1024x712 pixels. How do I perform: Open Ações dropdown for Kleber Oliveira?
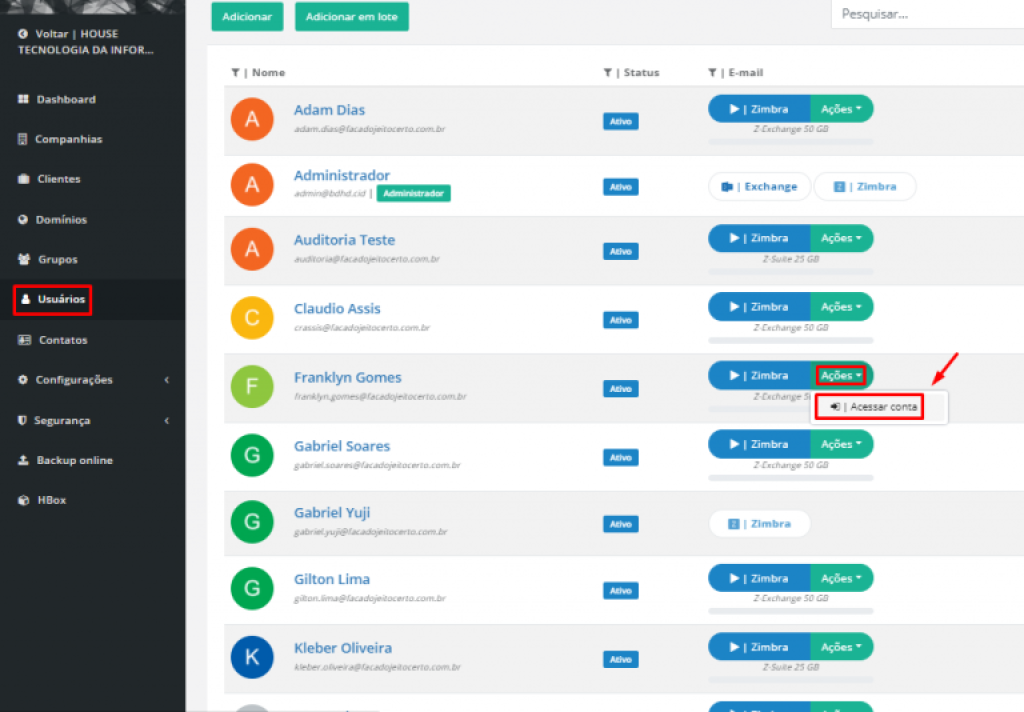tap(841, 647)
